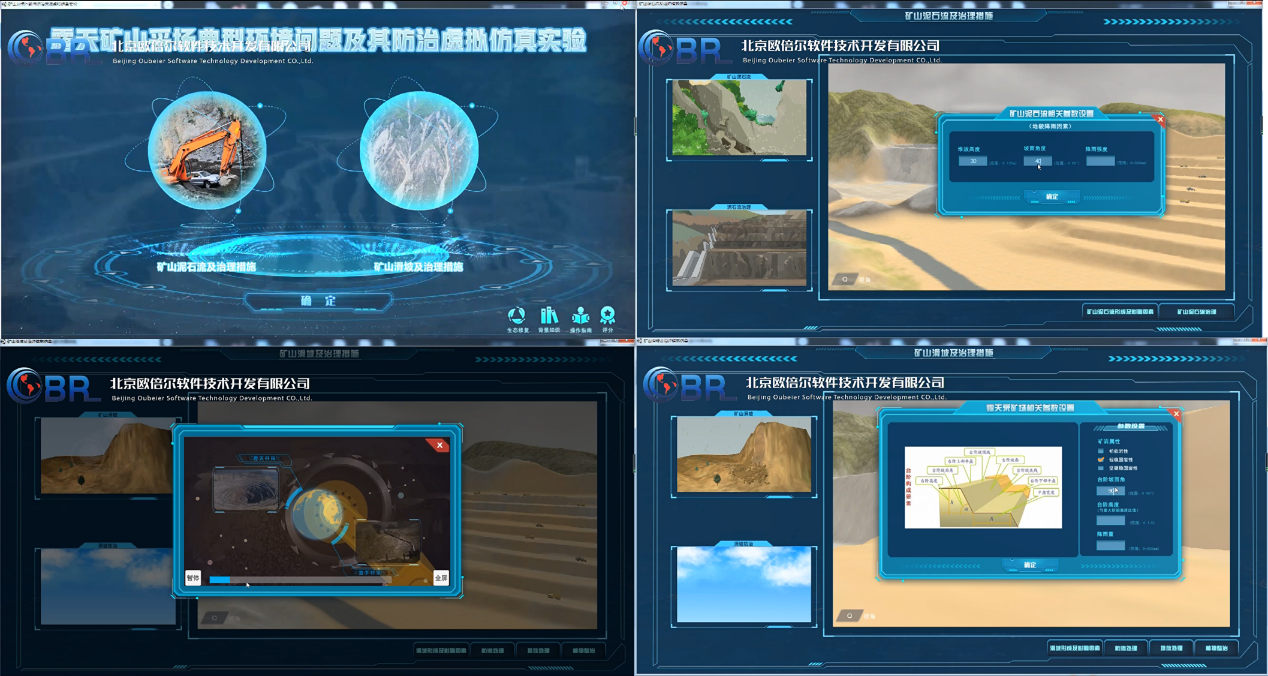
Task: Select the 矿山泥石流治理 tab at bottom right
Action: [x=1195, y=311]
